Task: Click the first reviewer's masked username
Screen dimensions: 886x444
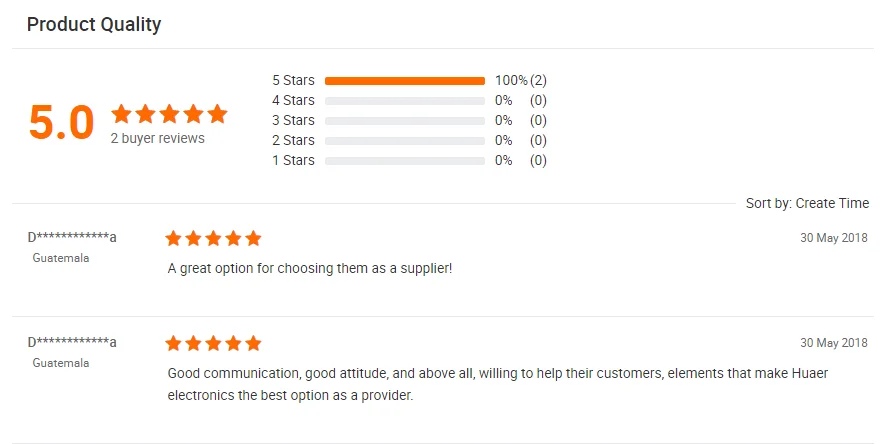Action: pos(72,237)
